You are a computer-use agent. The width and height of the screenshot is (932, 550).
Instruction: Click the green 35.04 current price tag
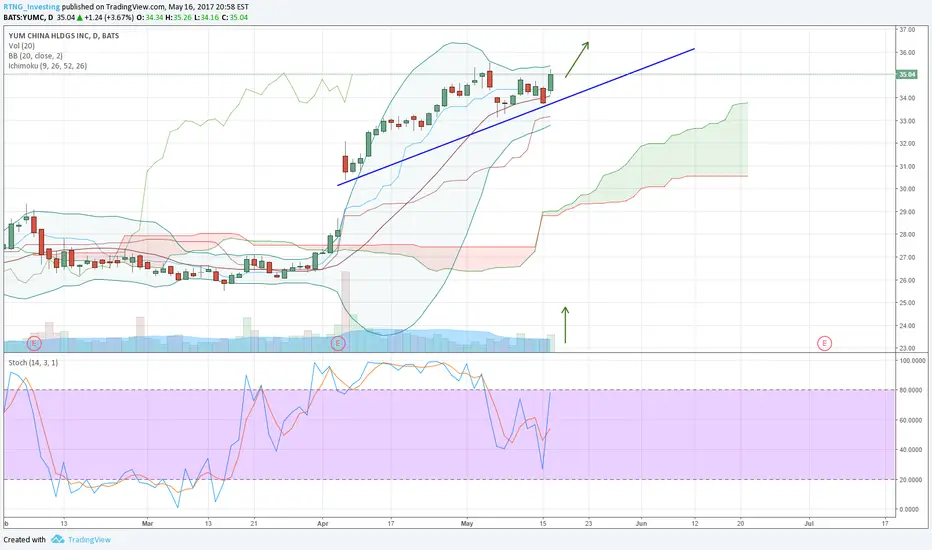coord(907,74)
